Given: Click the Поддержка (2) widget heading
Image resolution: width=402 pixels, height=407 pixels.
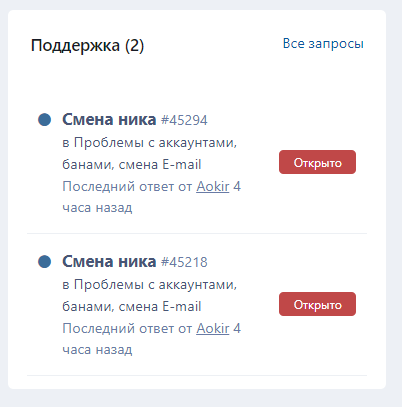Looking at the screenshot, I should (87, 45).
